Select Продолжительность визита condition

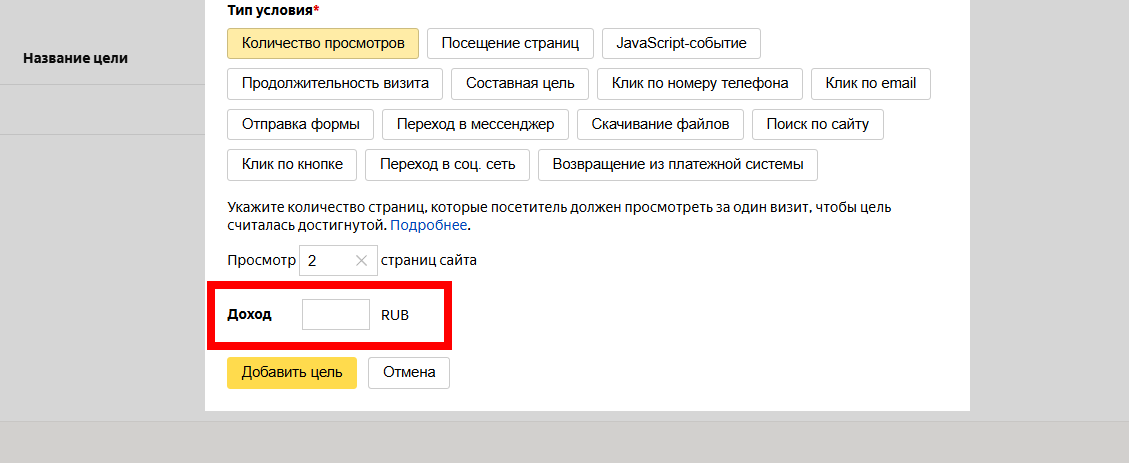335,84
